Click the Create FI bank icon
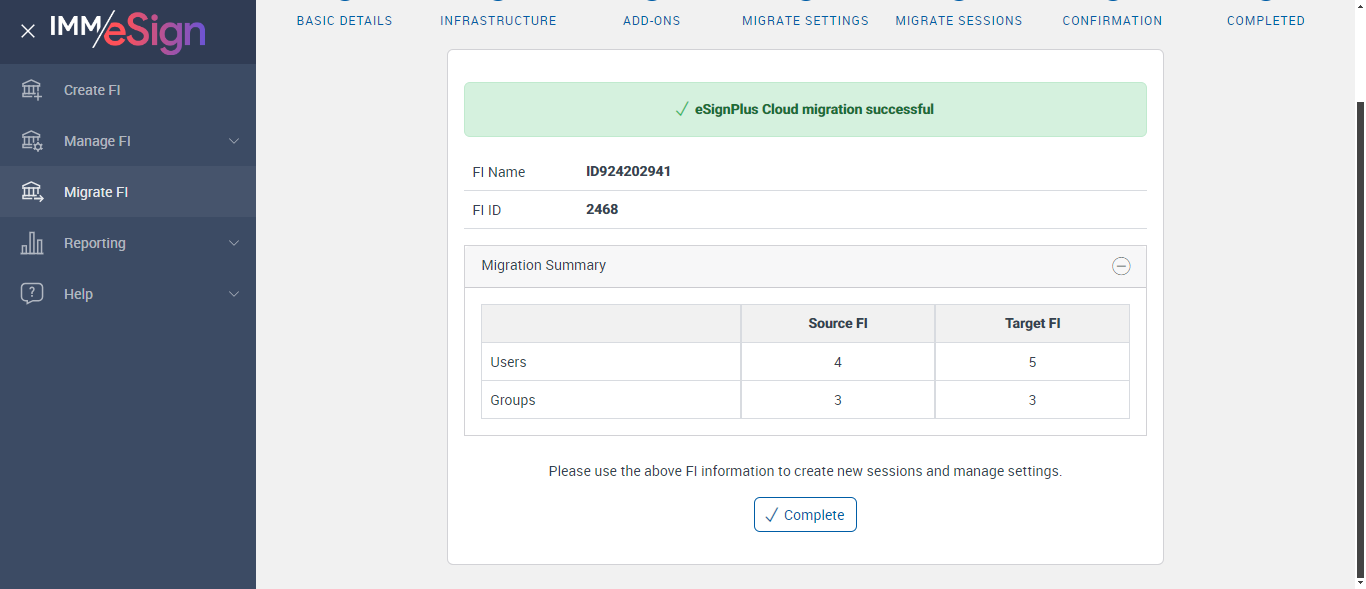 pyautogui.click(x=32, y=90)
